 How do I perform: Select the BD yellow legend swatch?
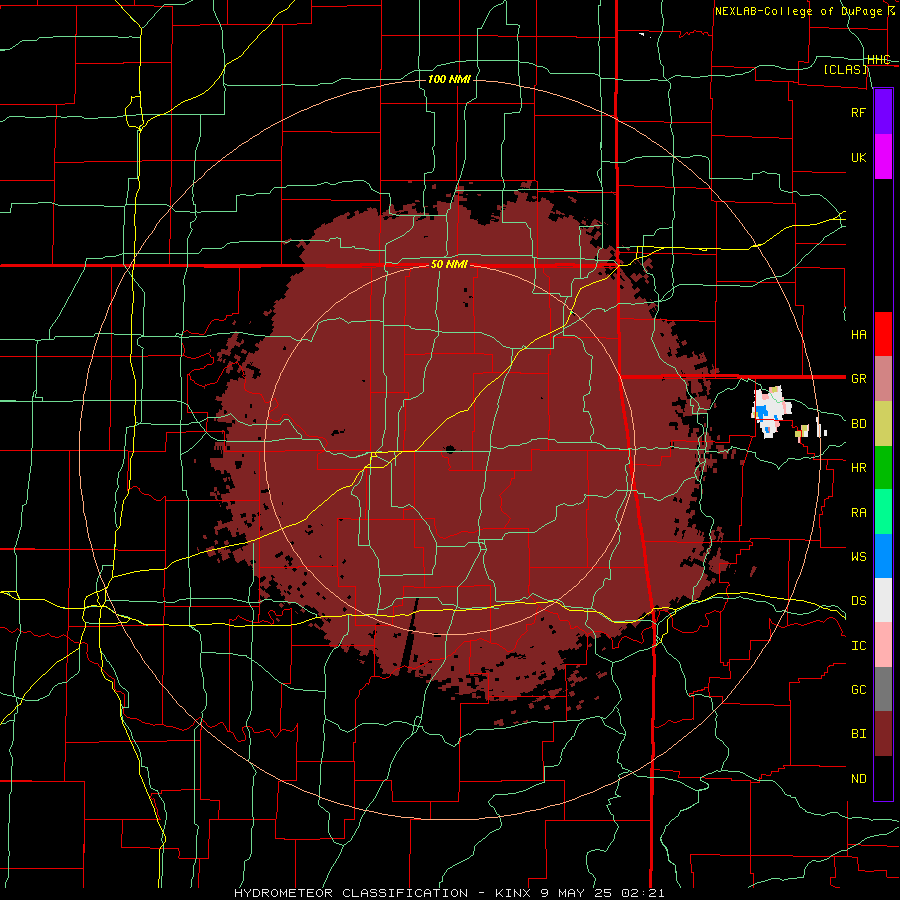coord(883,424)
